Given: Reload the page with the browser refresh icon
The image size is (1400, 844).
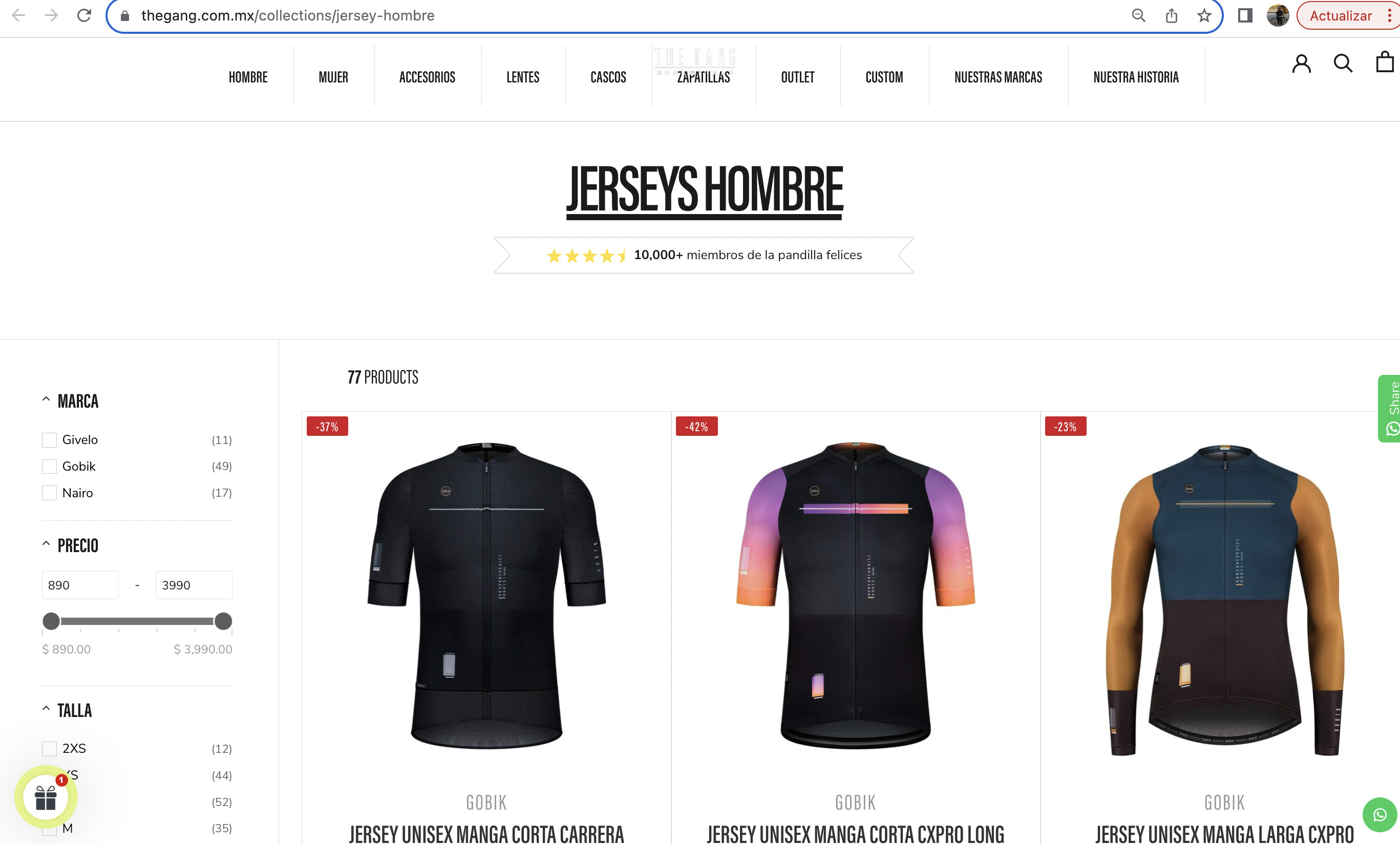Looking at the screenshot, I should (x=84, y=15).
